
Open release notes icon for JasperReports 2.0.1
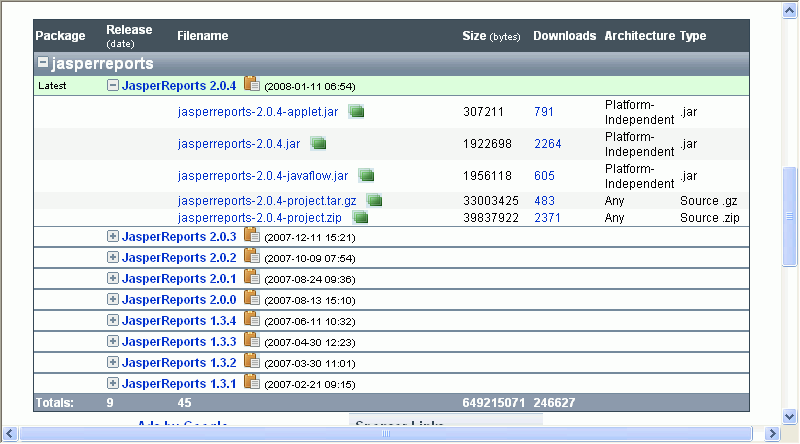252,277
